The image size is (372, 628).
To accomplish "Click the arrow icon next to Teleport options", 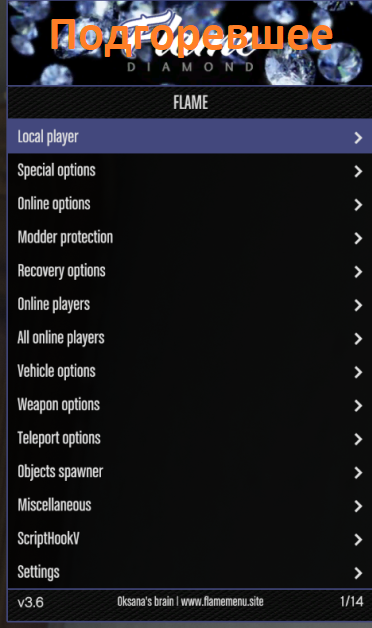I will [358, 439].
